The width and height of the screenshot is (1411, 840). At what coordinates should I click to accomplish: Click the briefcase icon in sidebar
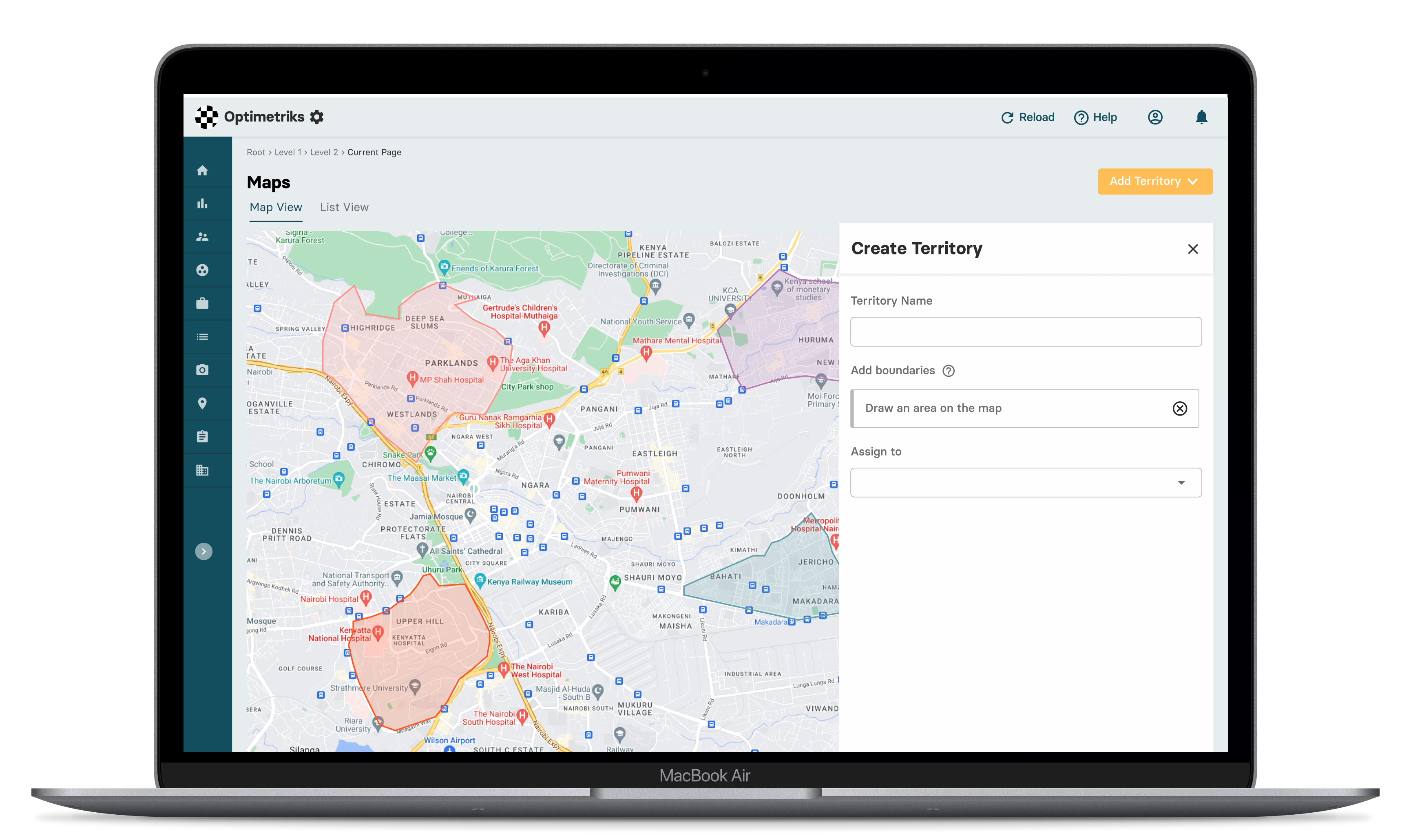point(202,303)
